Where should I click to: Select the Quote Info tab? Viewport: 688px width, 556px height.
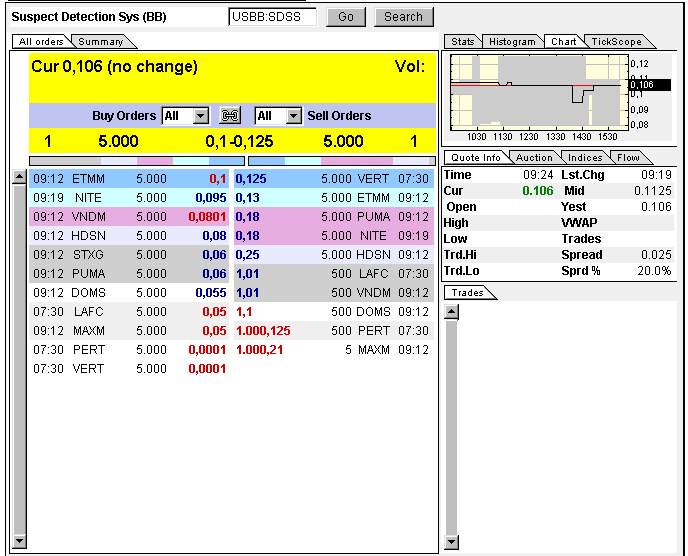click(x=476, y=158)
